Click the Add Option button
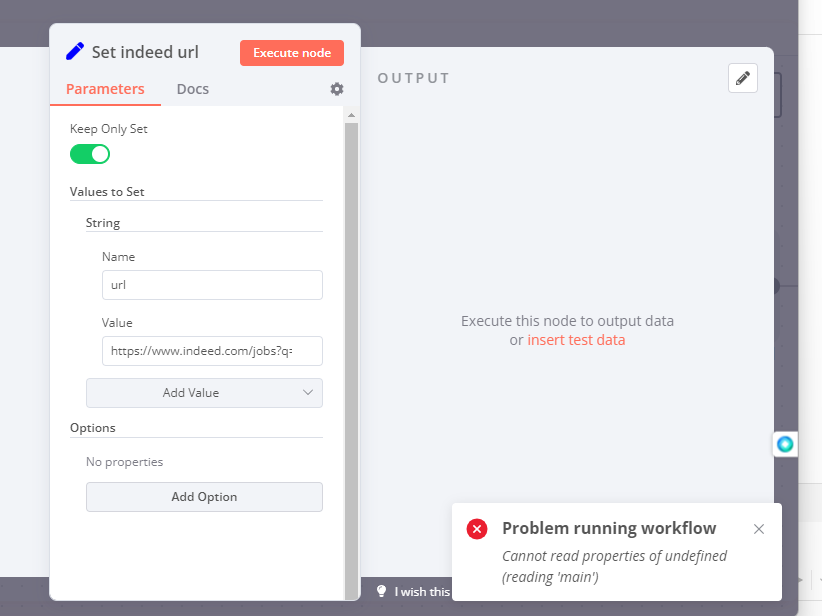The image size is (822, 616). tap(204, 497)
